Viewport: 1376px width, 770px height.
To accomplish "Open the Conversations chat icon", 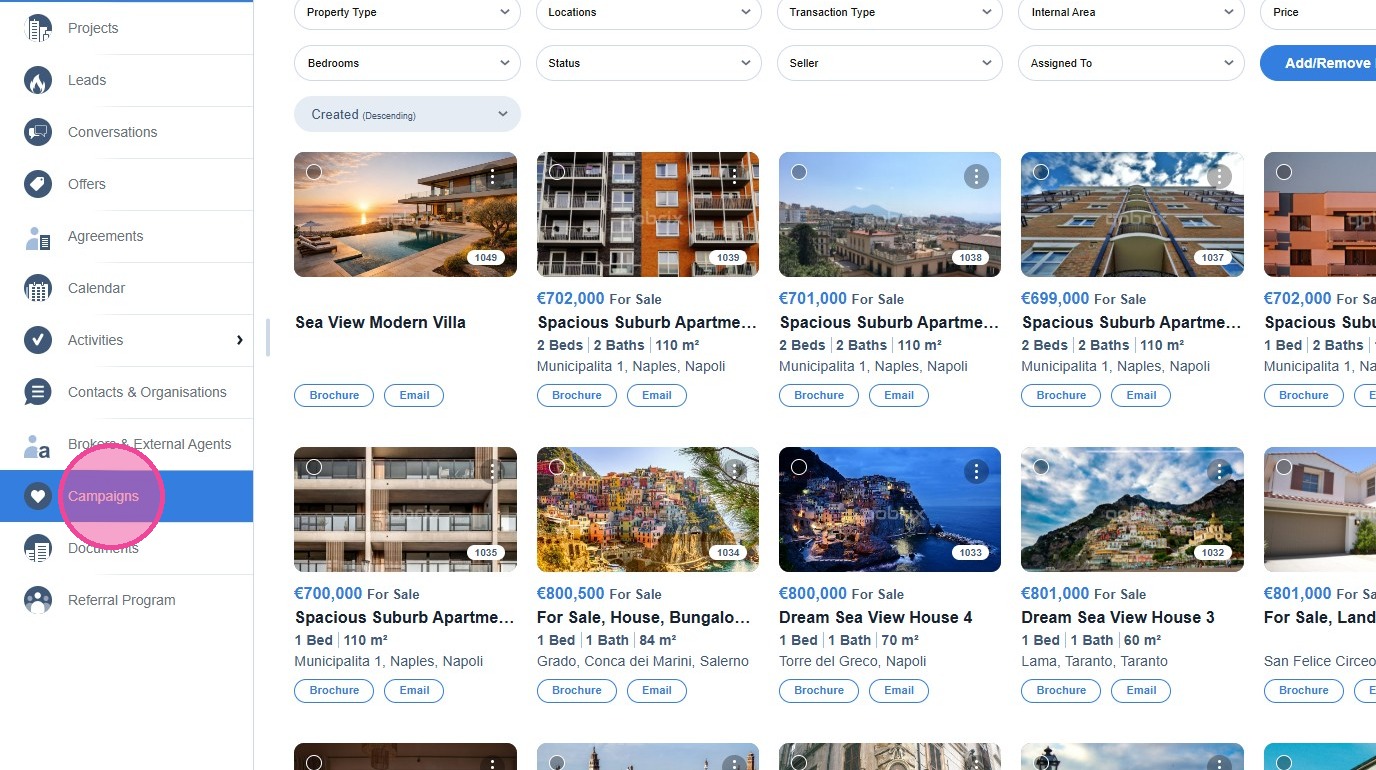I will (38, 132).
